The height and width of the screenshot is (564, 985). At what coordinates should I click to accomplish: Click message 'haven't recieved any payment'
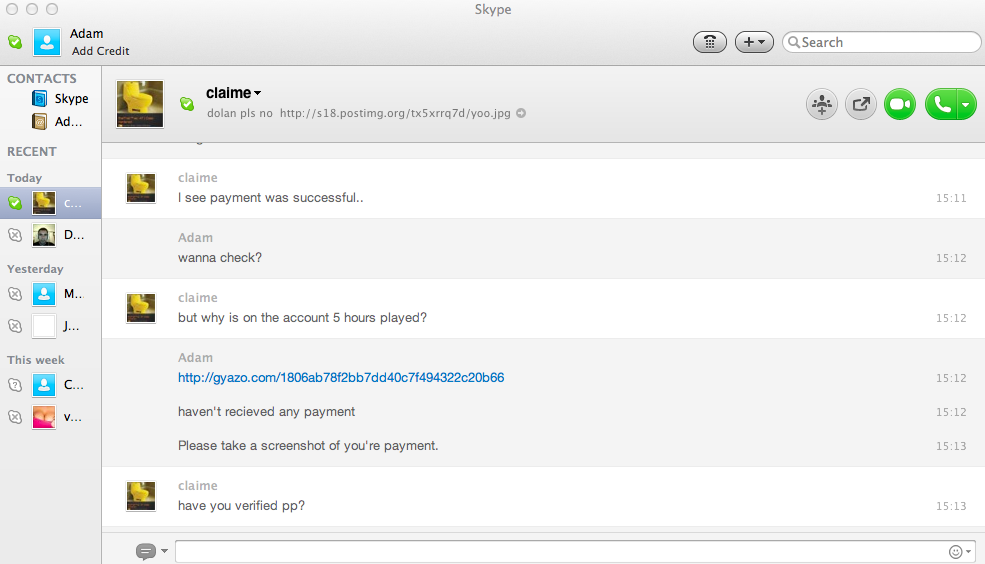click(266, 411)
